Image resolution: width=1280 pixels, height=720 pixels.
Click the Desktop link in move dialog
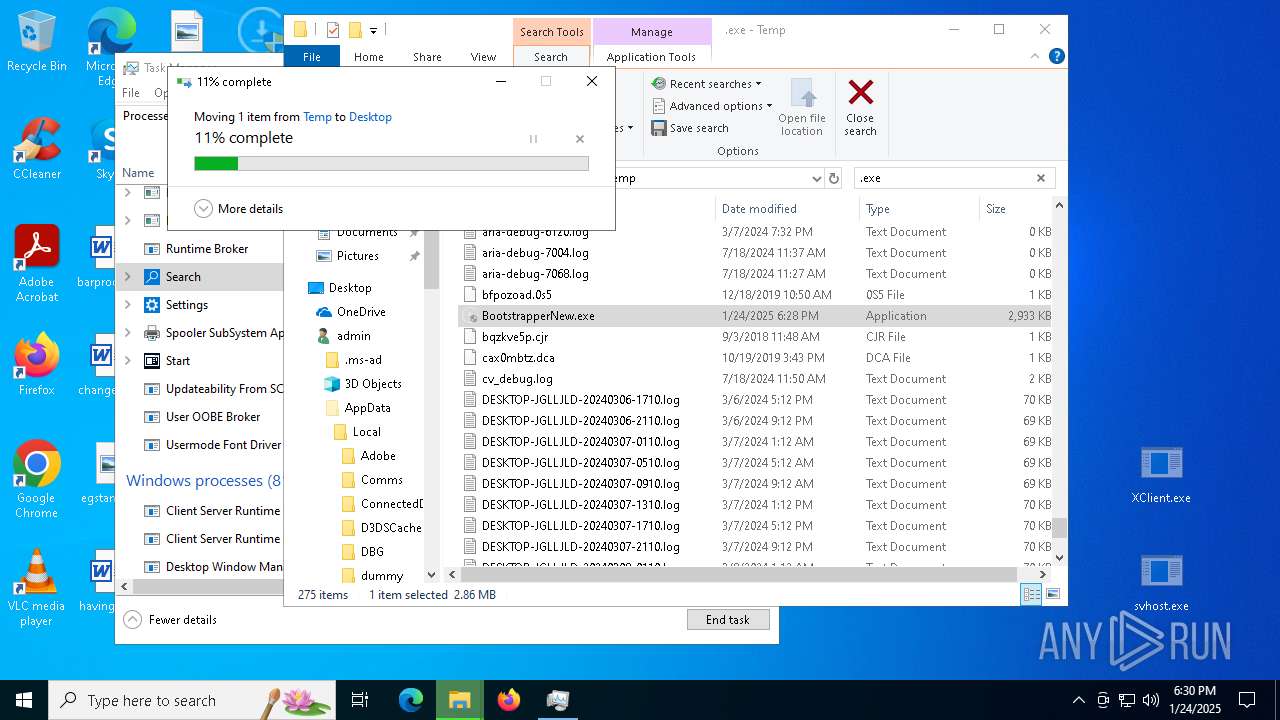coord(370,117)
